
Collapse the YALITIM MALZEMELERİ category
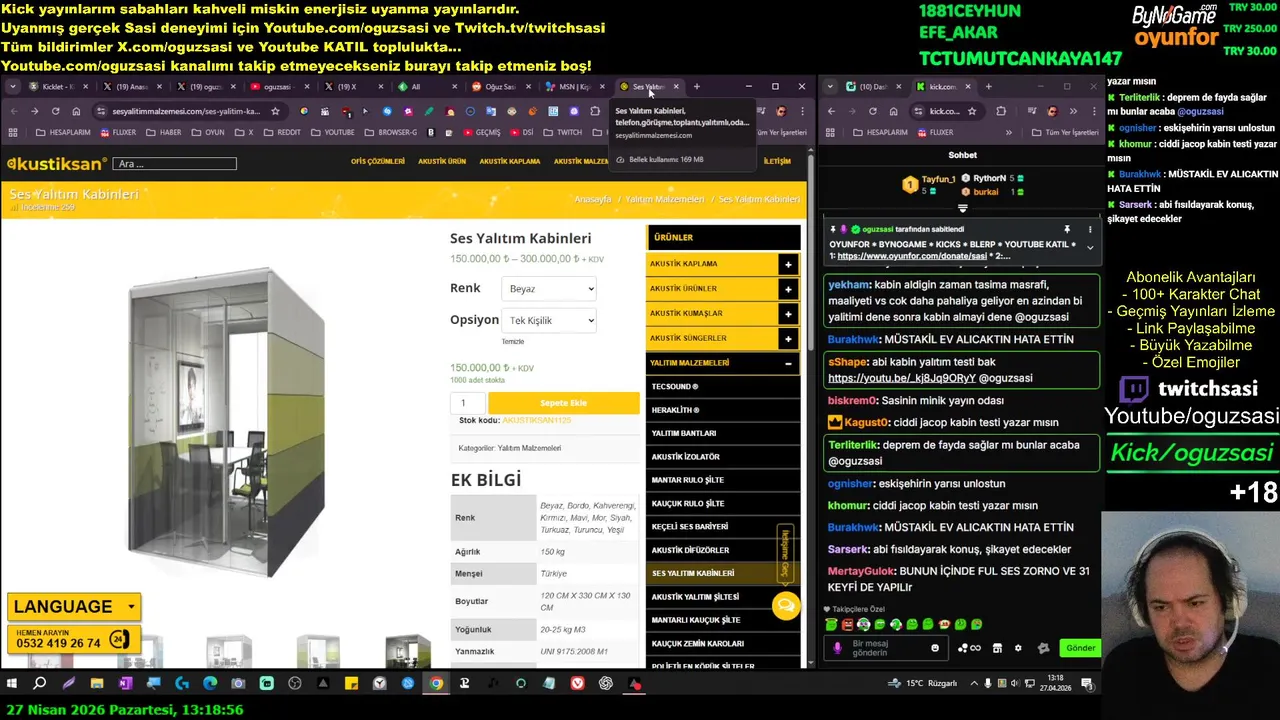pyautogui.click(x=788, y=363)
